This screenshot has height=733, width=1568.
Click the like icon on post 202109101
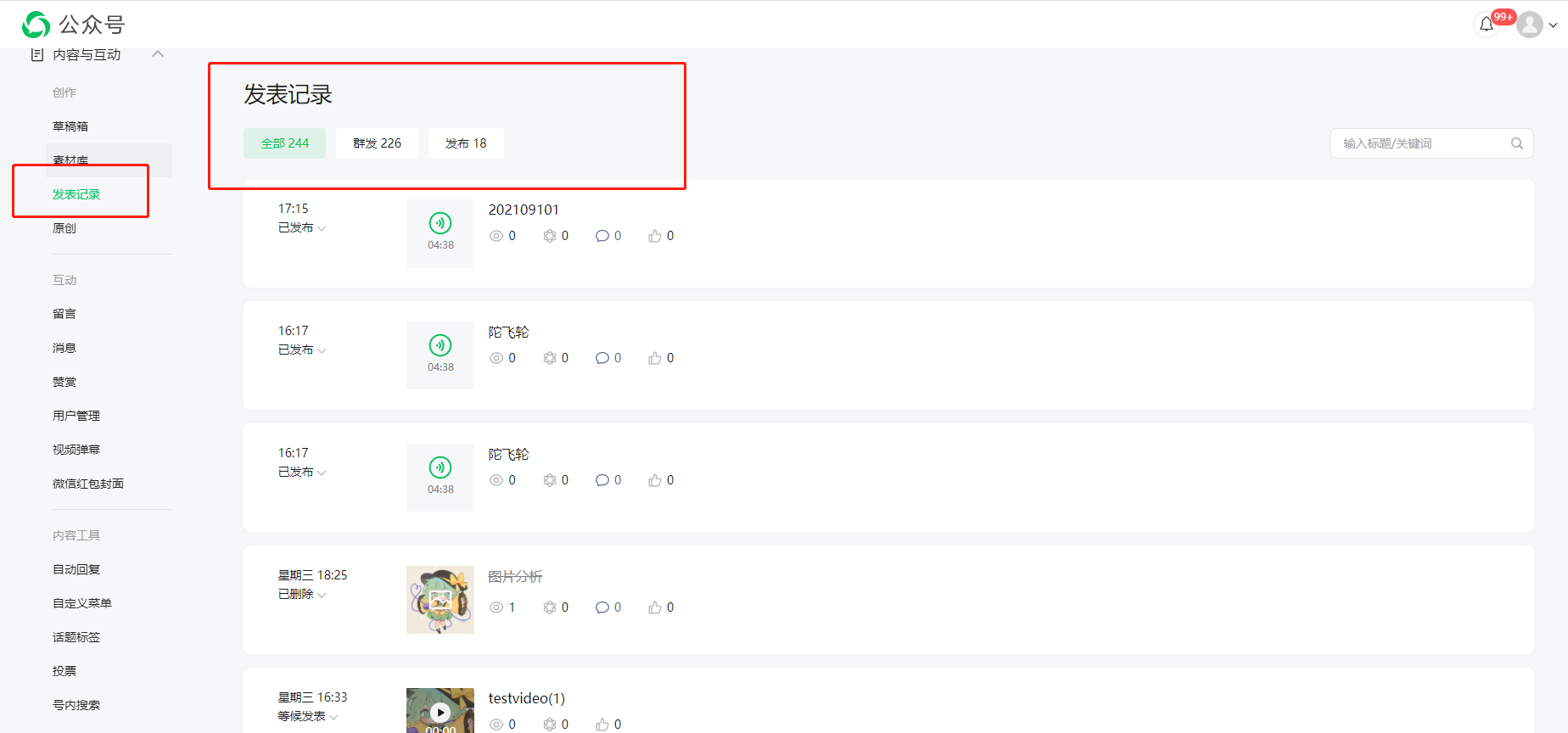pyautogui.click(x=655, y=236)
